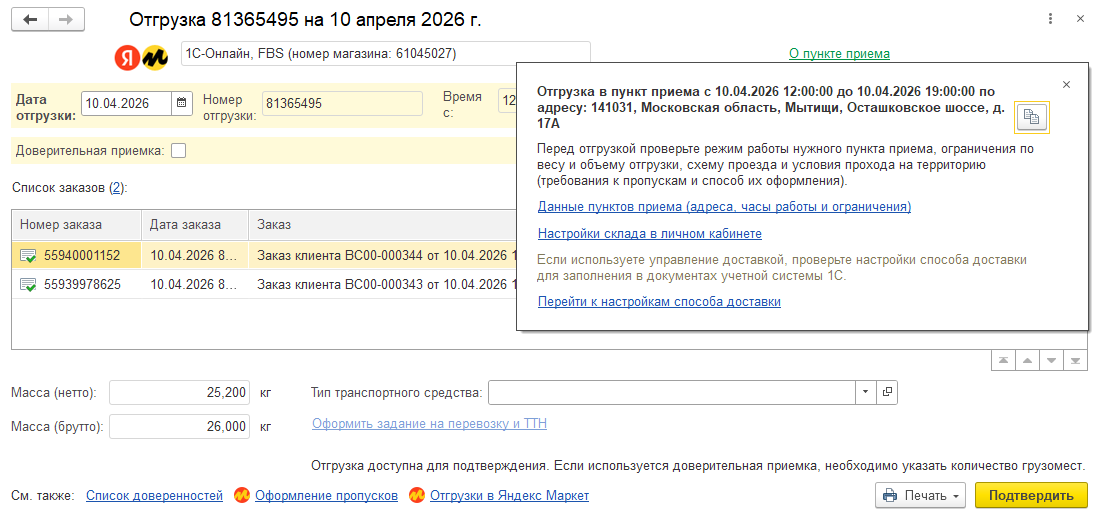The height and width of the screenshot is (523, 1107).
Task: Open the calendar picker for Дата отгрузки
Action: pyautogui.click(x=181, y=103)
